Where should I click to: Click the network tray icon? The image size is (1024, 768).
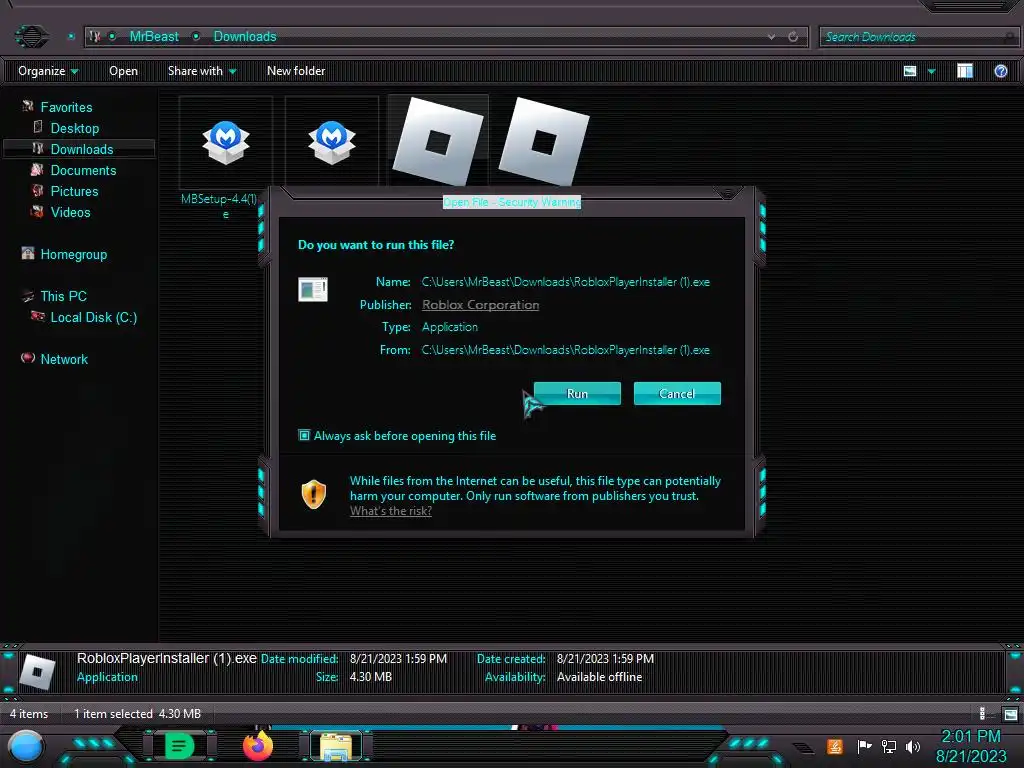click(x=889, y=746)
